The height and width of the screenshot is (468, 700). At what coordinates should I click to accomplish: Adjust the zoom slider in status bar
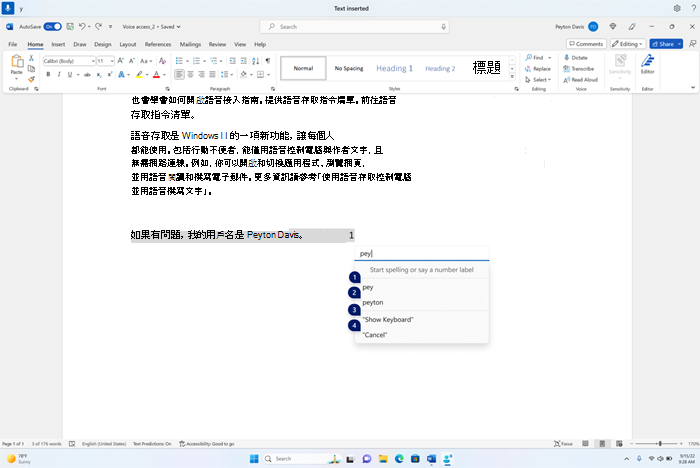pos(660,443)
